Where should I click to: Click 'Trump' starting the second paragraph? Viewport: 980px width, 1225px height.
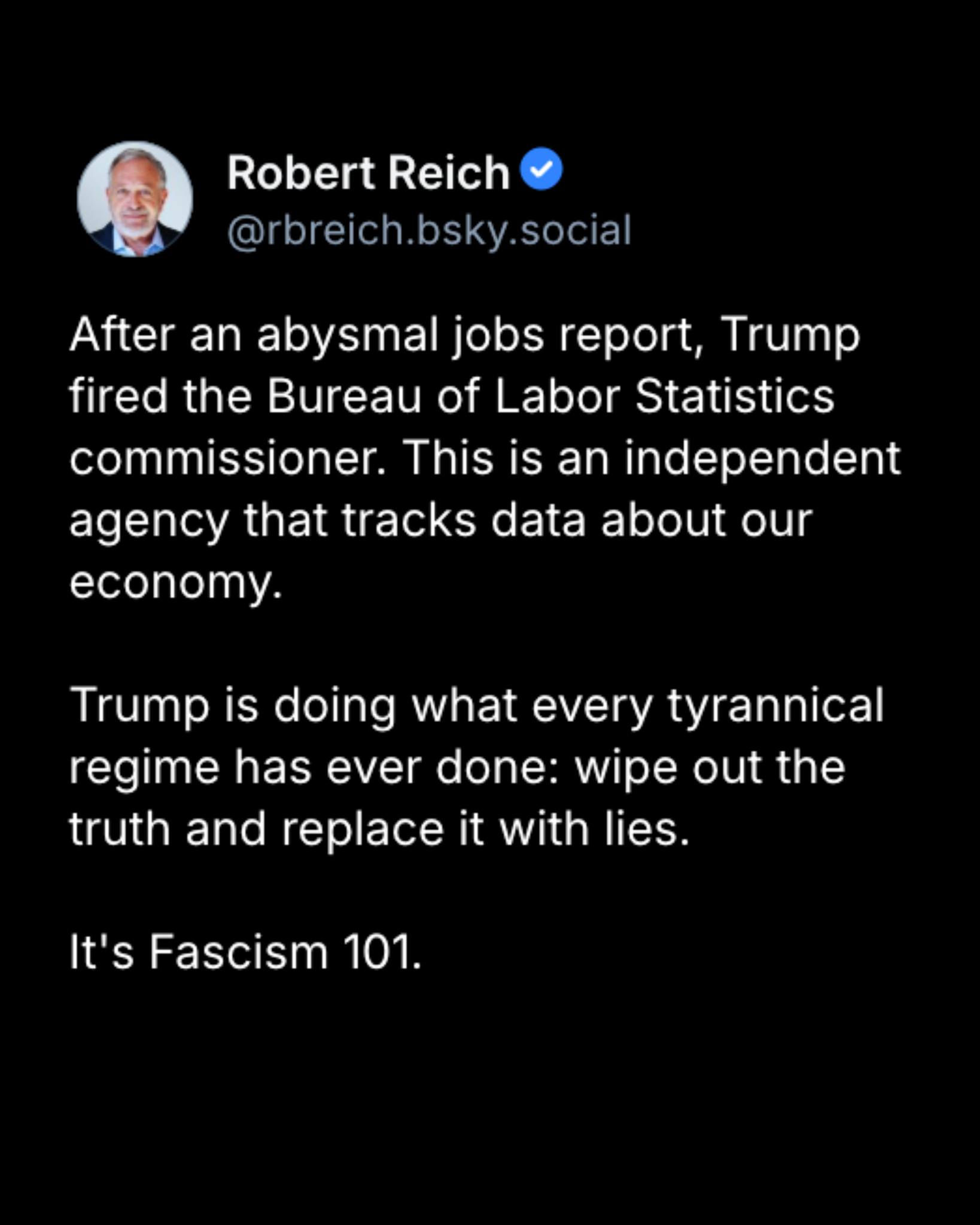(x=139, y=706)
